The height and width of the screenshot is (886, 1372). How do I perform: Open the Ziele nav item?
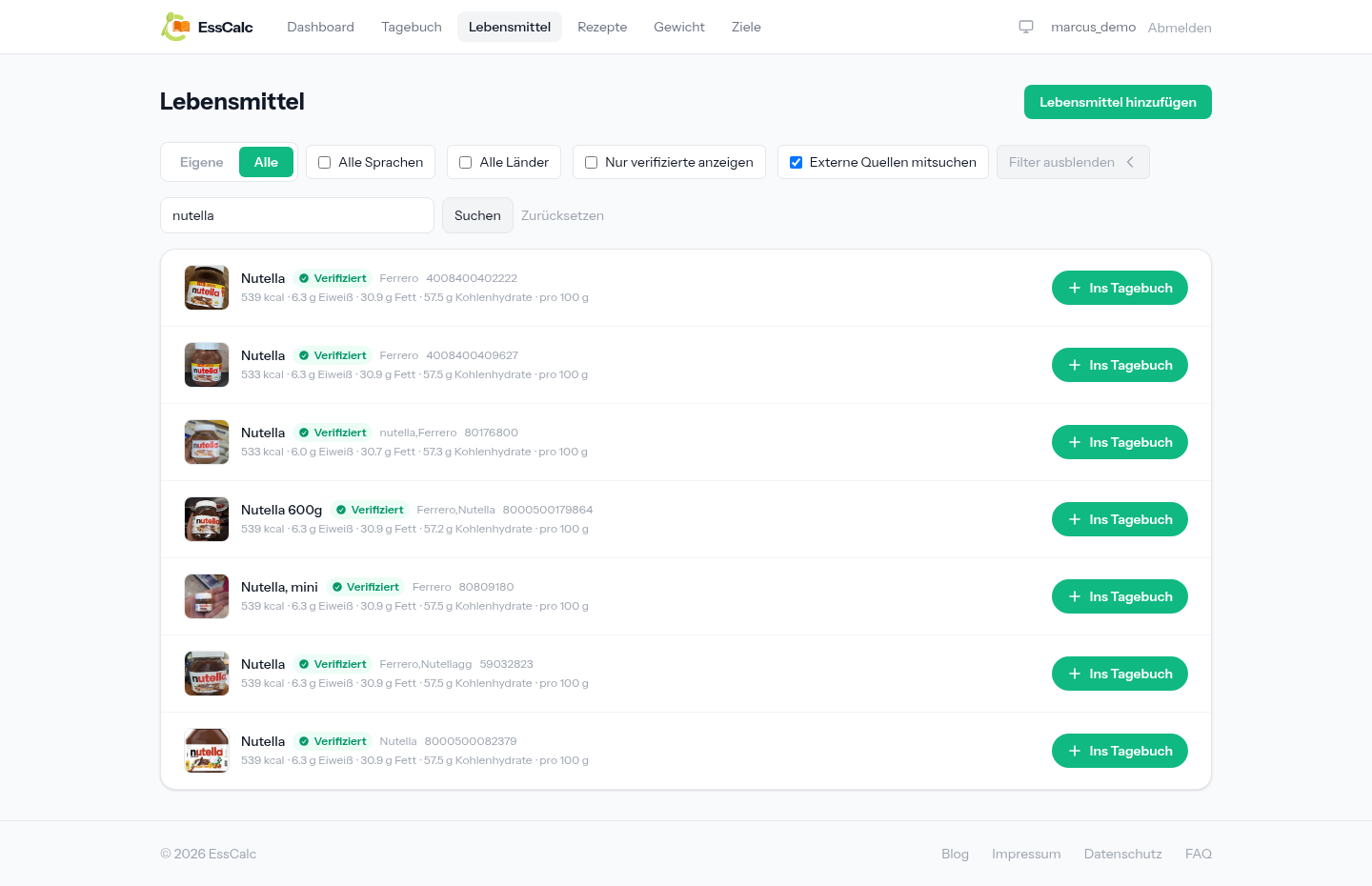coord(746,27)
